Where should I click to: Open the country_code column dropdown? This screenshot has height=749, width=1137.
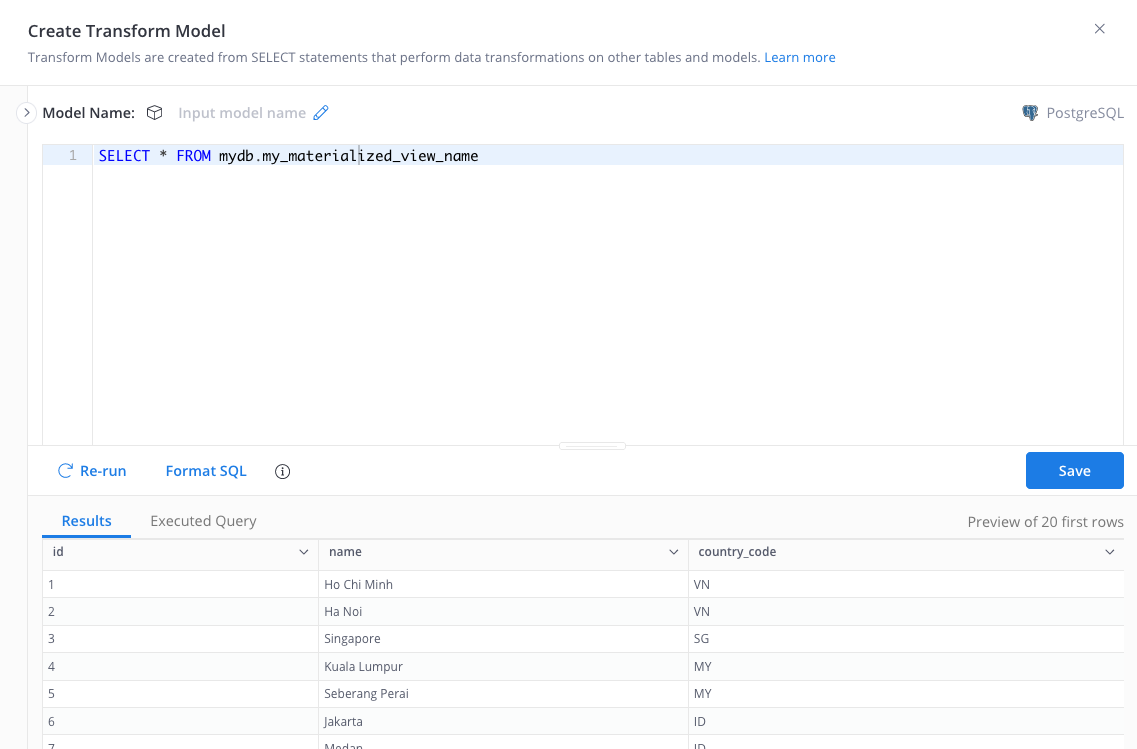[x=1109, y=552]
